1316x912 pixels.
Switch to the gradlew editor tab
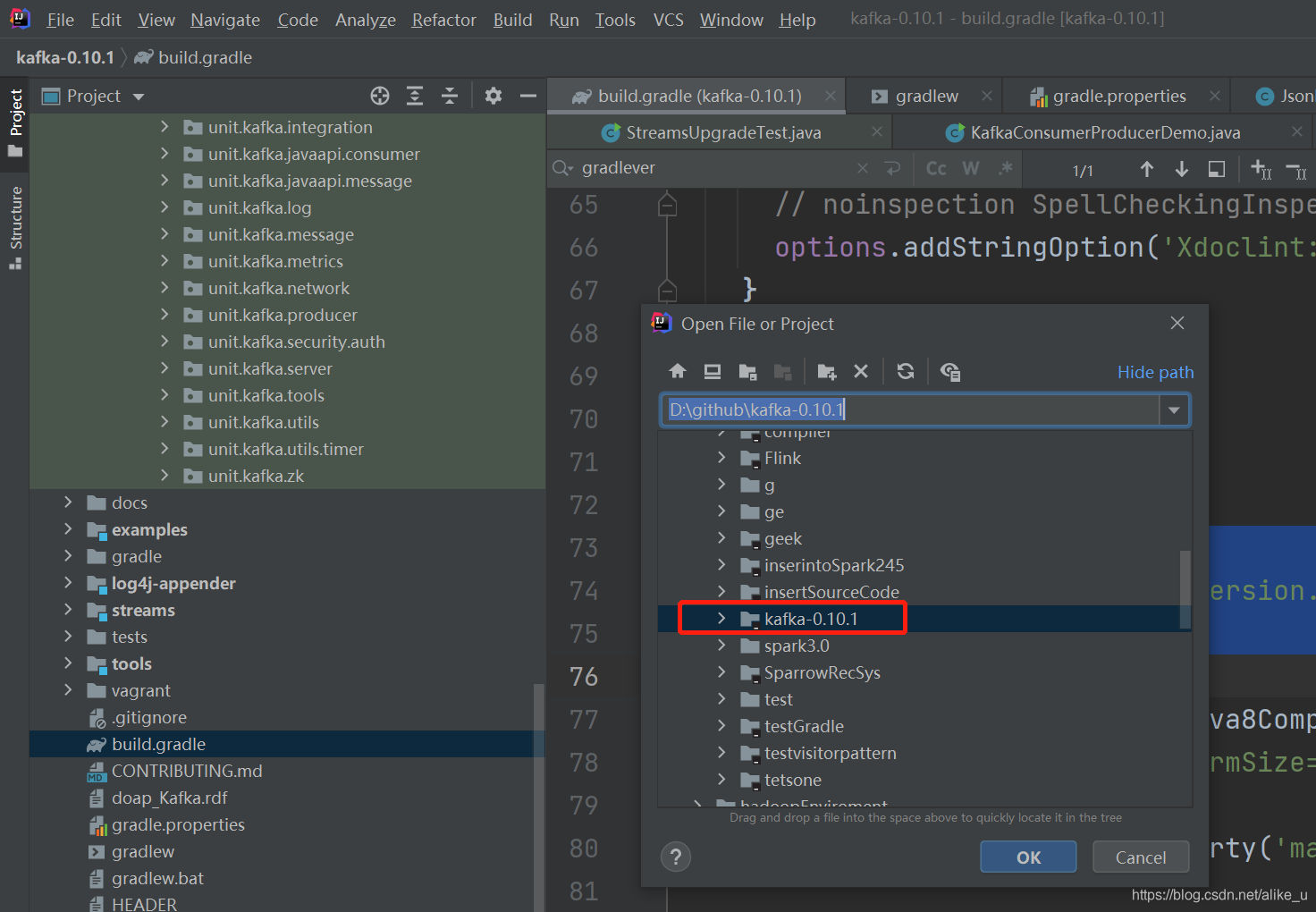(926, 96)
